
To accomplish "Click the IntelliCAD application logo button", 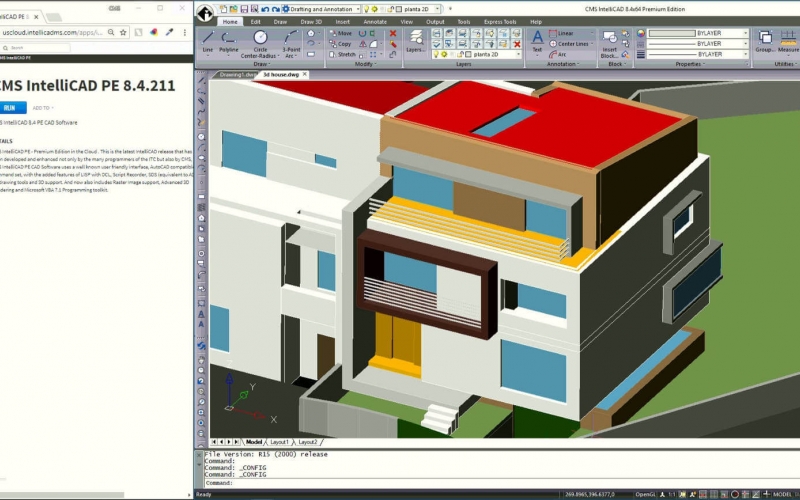I will coord(205,13).
